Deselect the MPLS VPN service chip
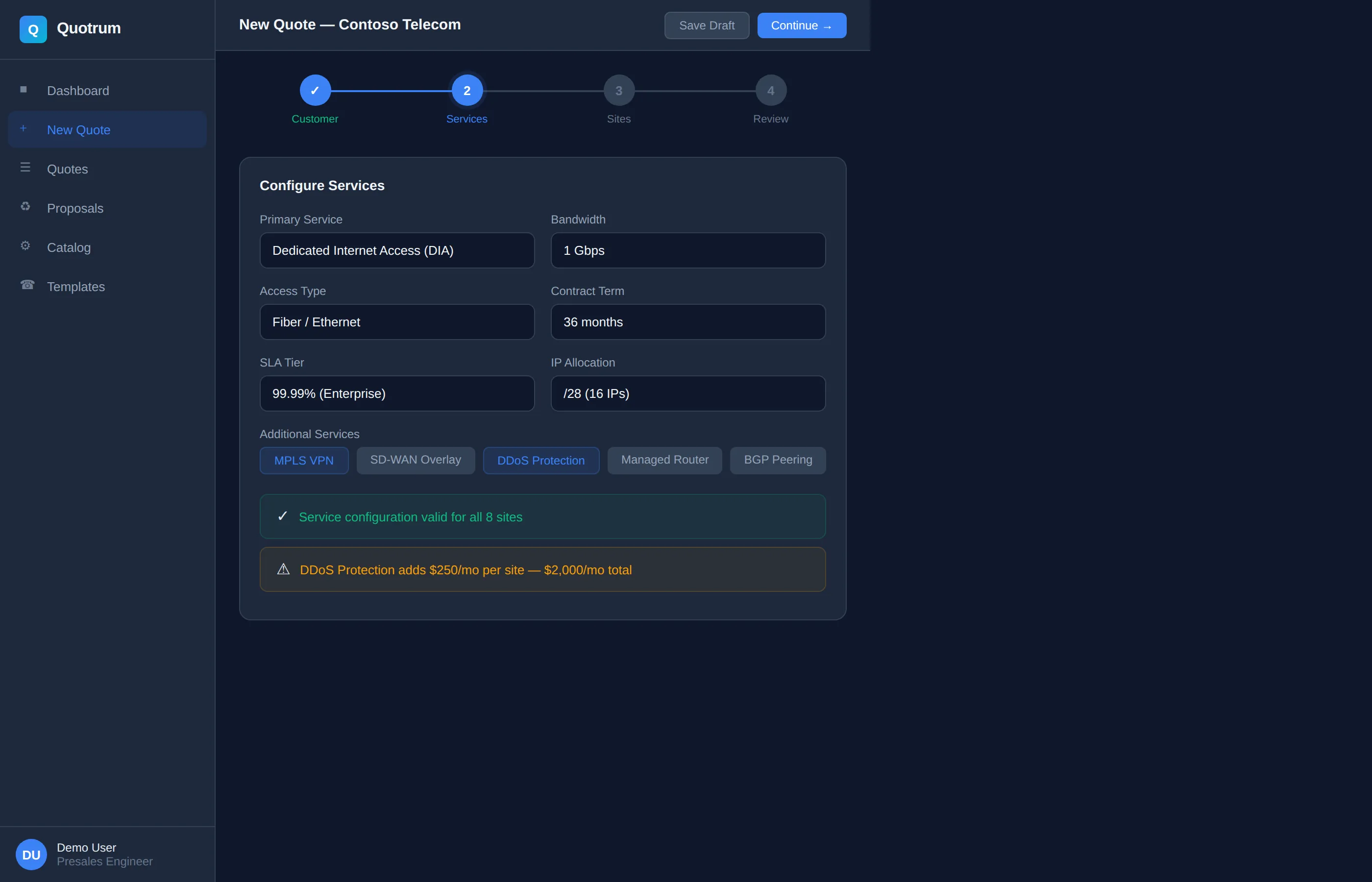 pos(304,461)
